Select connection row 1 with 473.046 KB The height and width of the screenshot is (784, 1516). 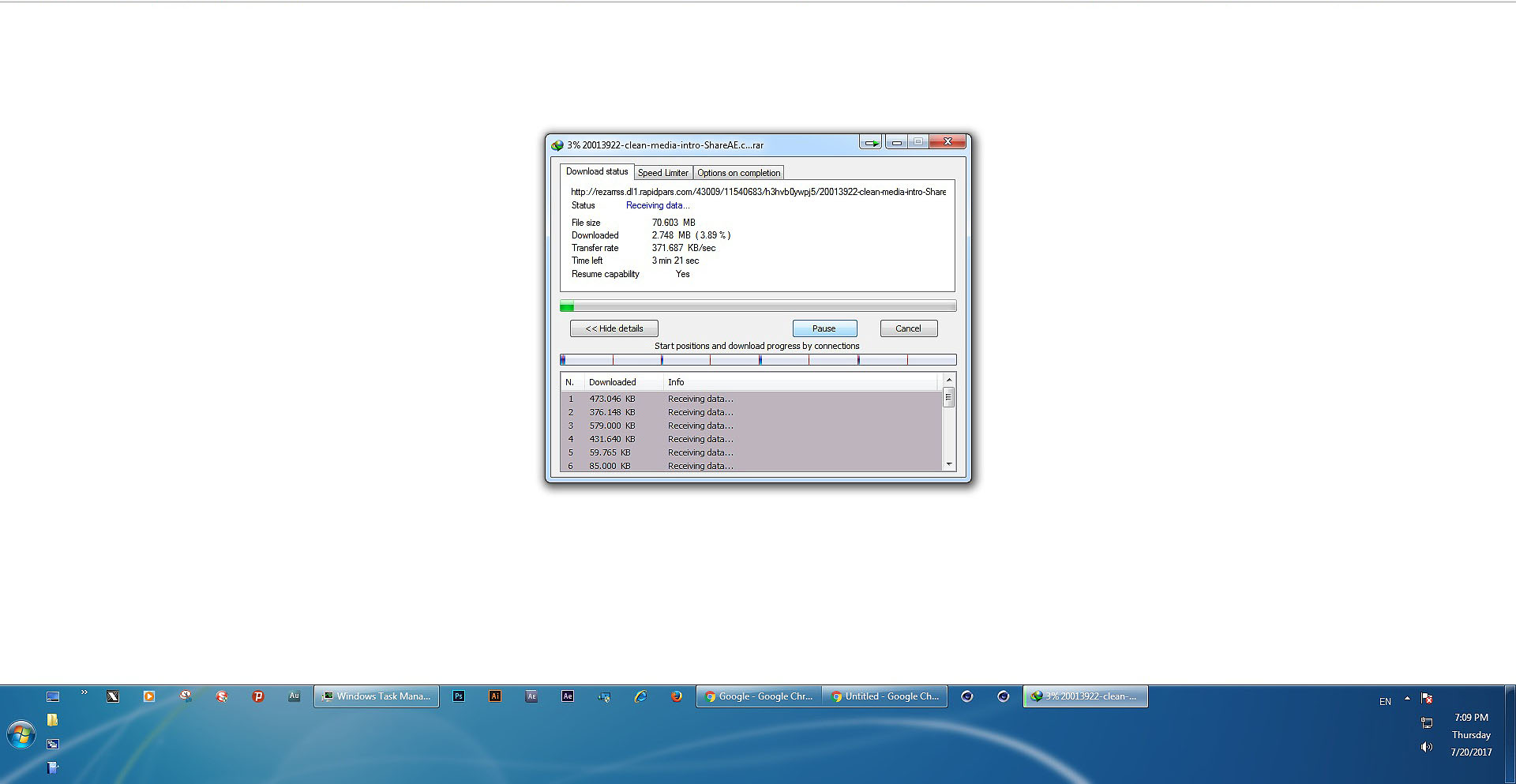752,399
